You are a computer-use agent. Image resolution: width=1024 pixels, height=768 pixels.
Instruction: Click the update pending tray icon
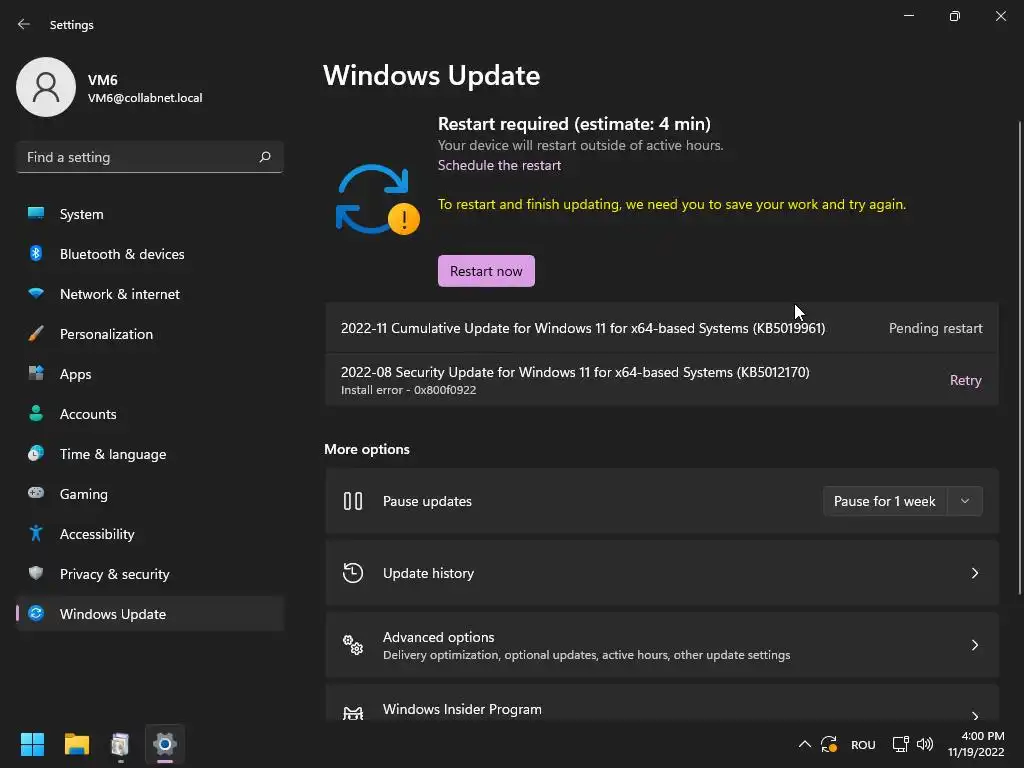coord(829,744)
